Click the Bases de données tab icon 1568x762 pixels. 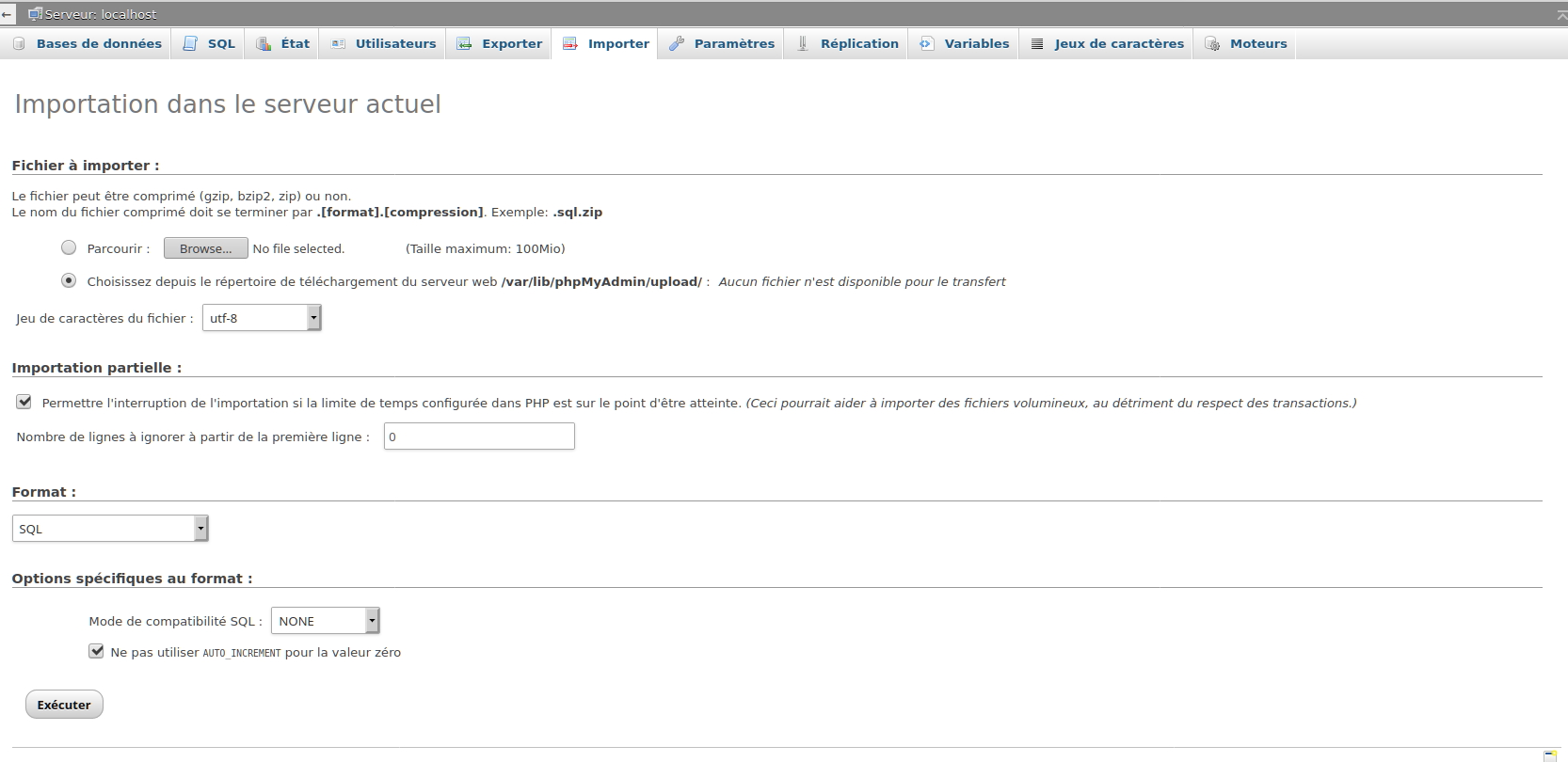coord(19,43)
